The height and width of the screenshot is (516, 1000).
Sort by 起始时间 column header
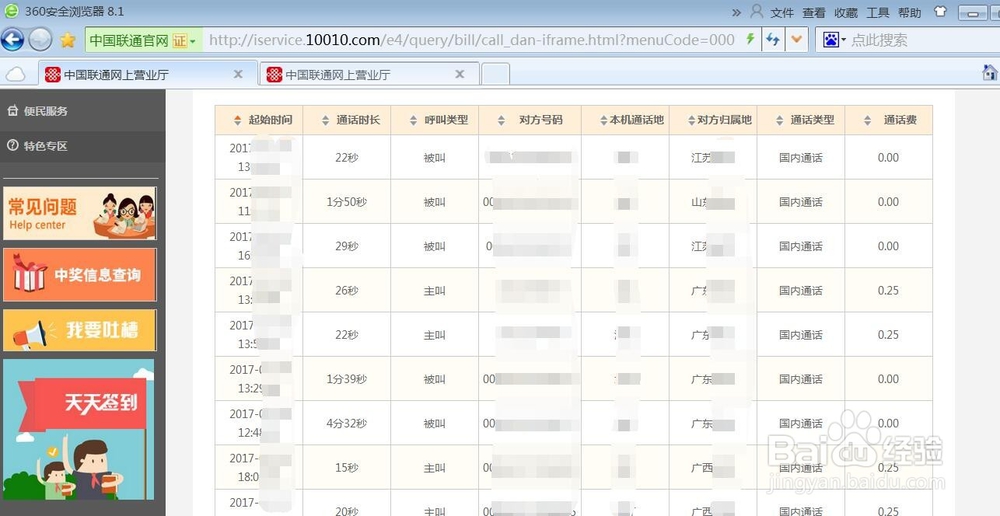pos(259,119)
